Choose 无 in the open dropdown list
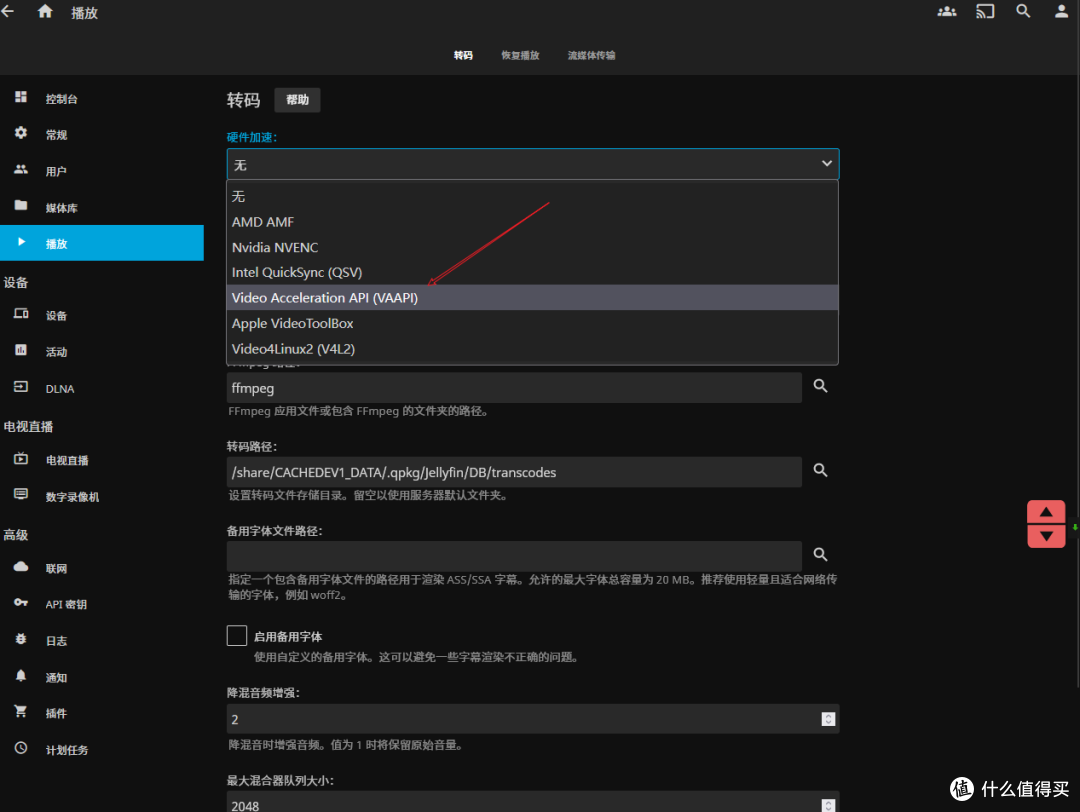The image size is (1080, 812). 532,196
